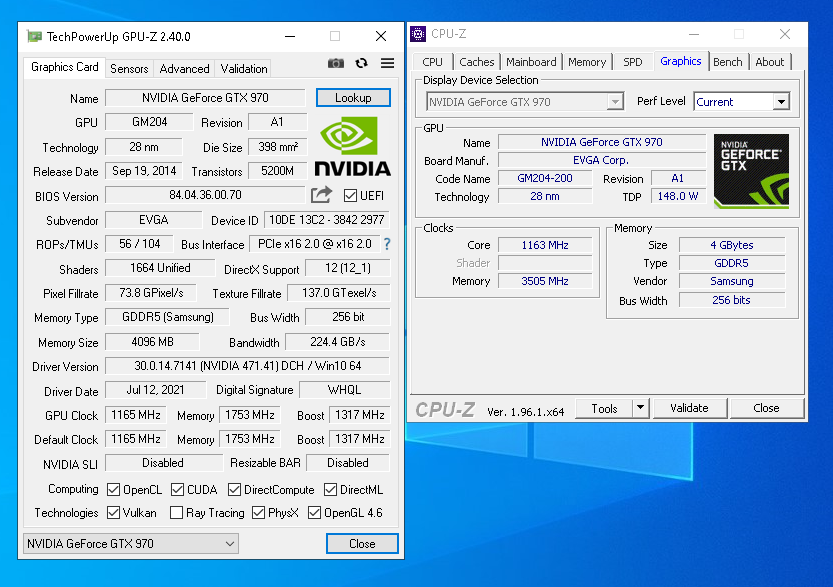
Task: Click the GPU-Z title bar app icon
Action: click(35, 37)
